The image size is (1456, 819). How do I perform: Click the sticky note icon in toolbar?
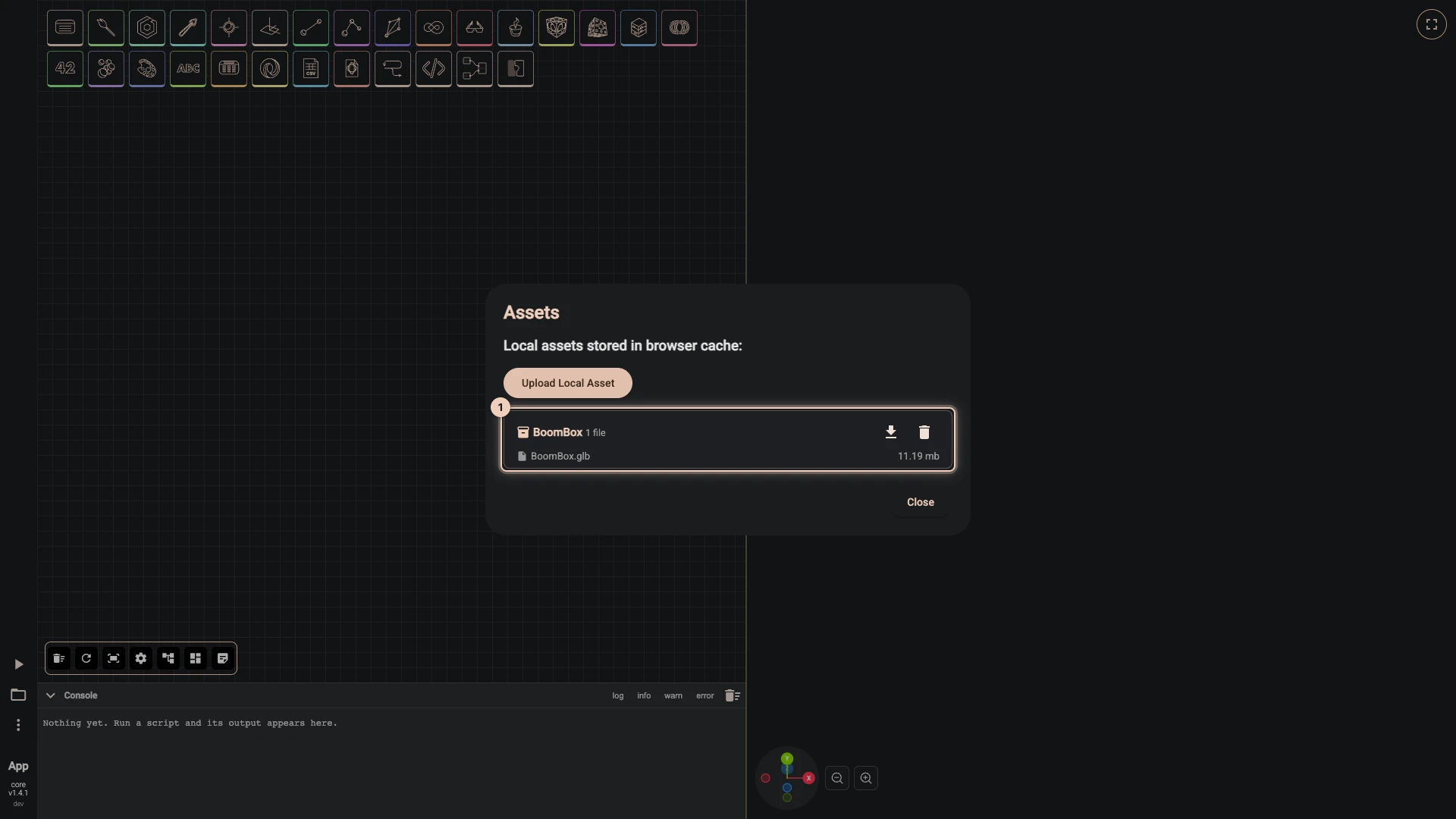223,658
